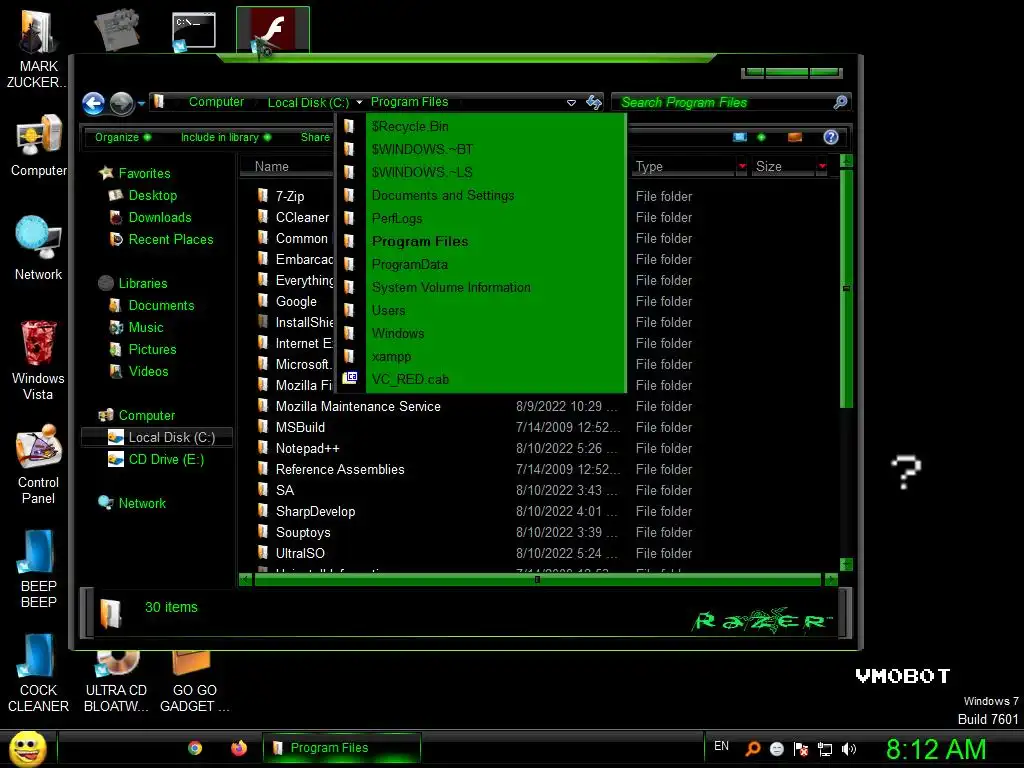1024x768 pixels.
Task: Click the Forward navigation arrow
Action: (122, 103)
